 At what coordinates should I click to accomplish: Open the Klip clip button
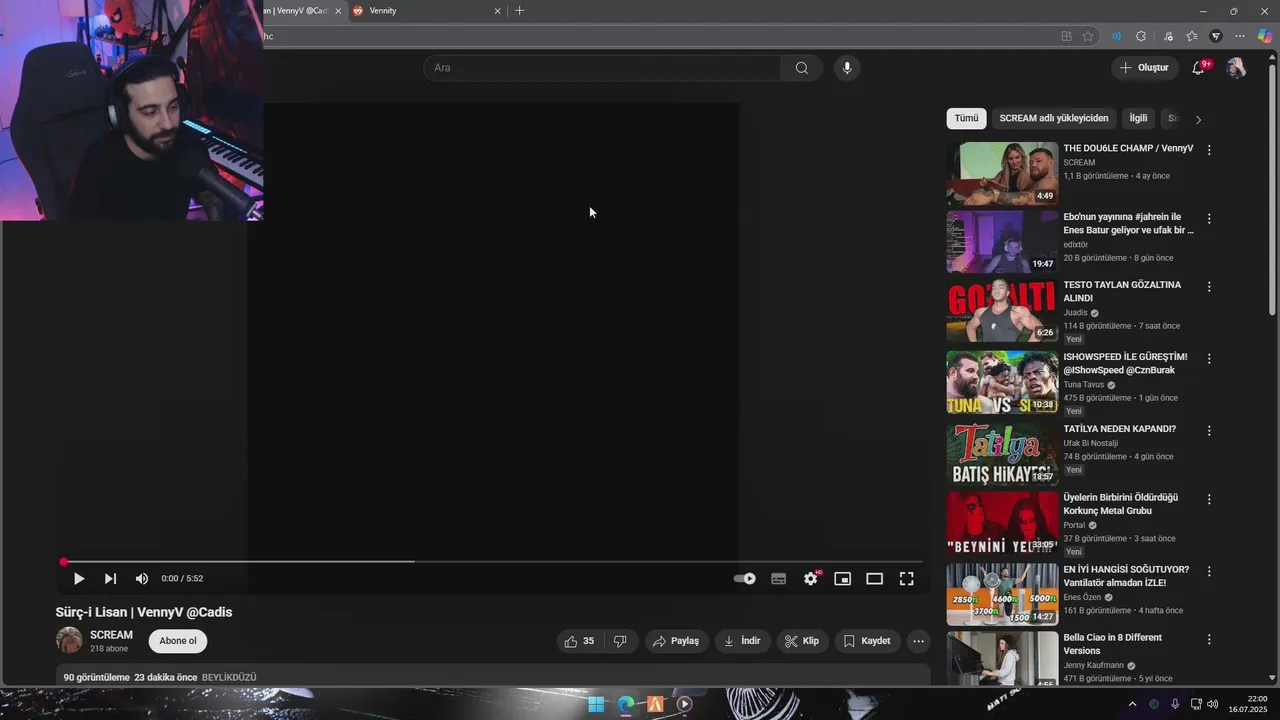pos(802,641)
